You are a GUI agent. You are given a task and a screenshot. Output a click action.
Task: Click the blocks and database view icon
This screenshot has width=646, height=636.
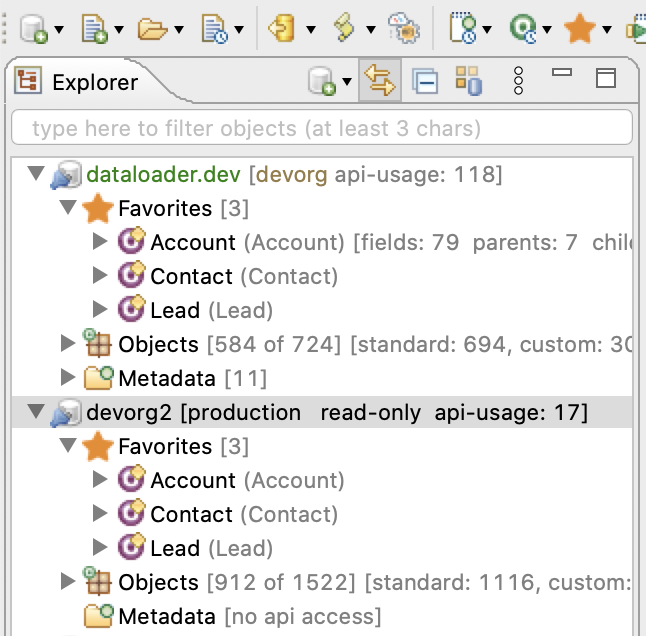469,81
